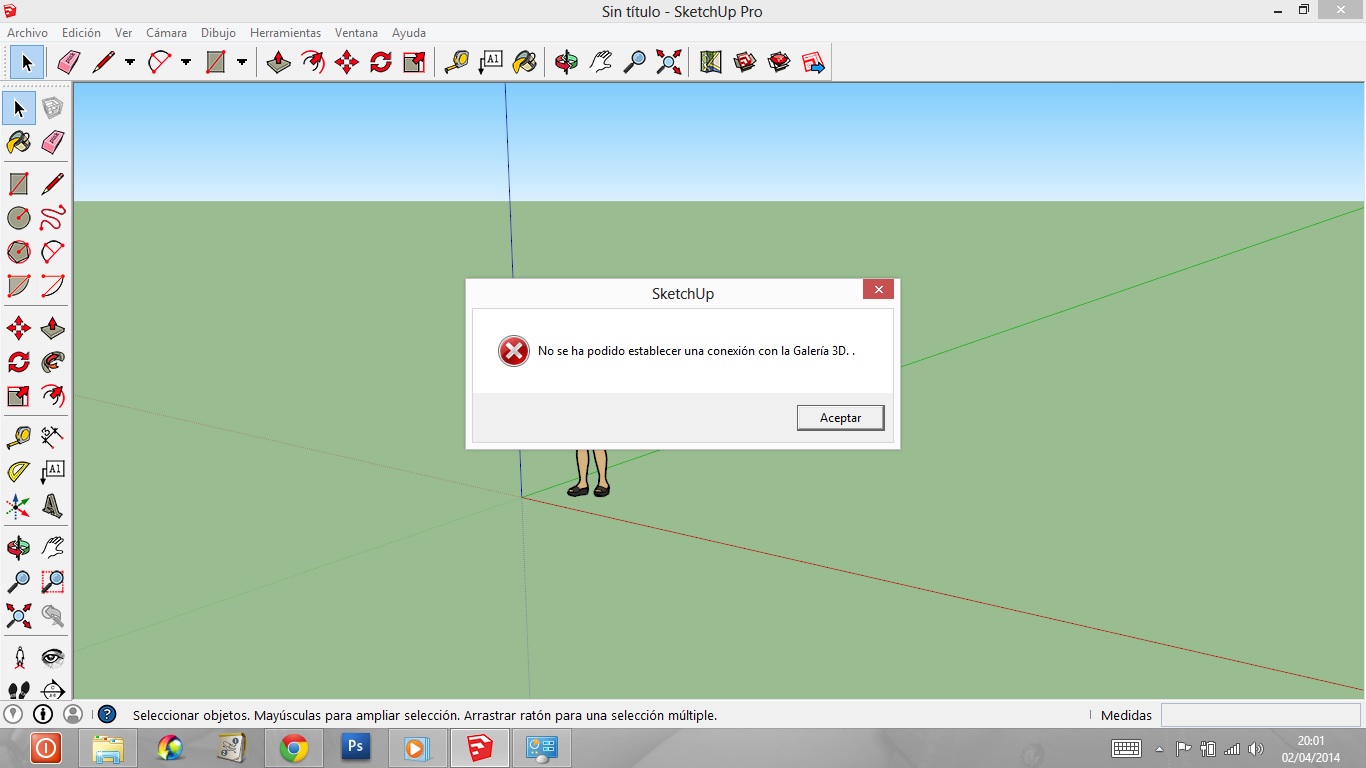Select the Section Plane tool in the left palette

click(53, 690)
